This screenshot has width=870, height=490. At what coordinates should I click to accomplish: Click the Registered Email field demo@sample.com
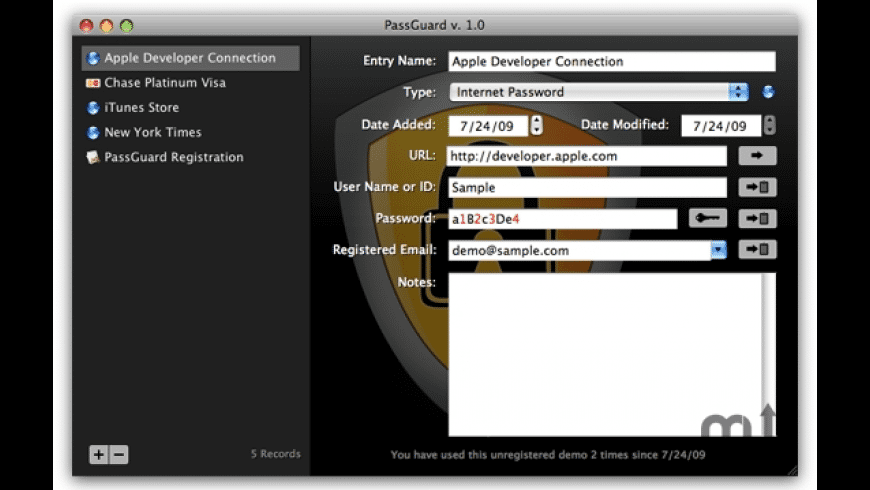580,250
